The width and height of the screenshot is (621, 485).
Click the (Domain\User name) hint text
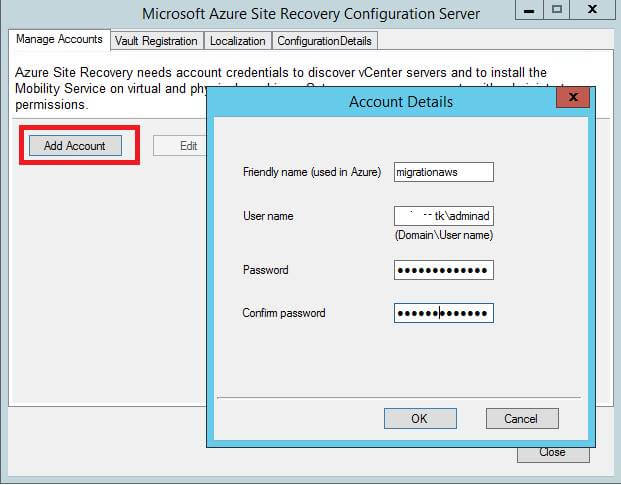pos(444,235)
